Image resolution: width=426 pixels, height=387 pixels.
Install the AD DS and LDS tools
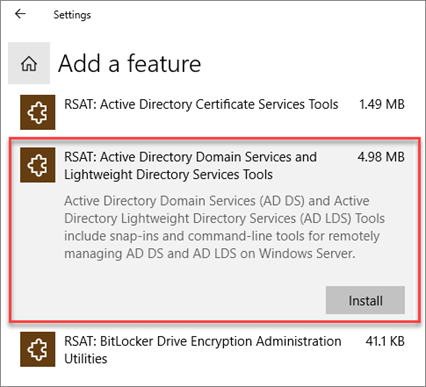365,300
